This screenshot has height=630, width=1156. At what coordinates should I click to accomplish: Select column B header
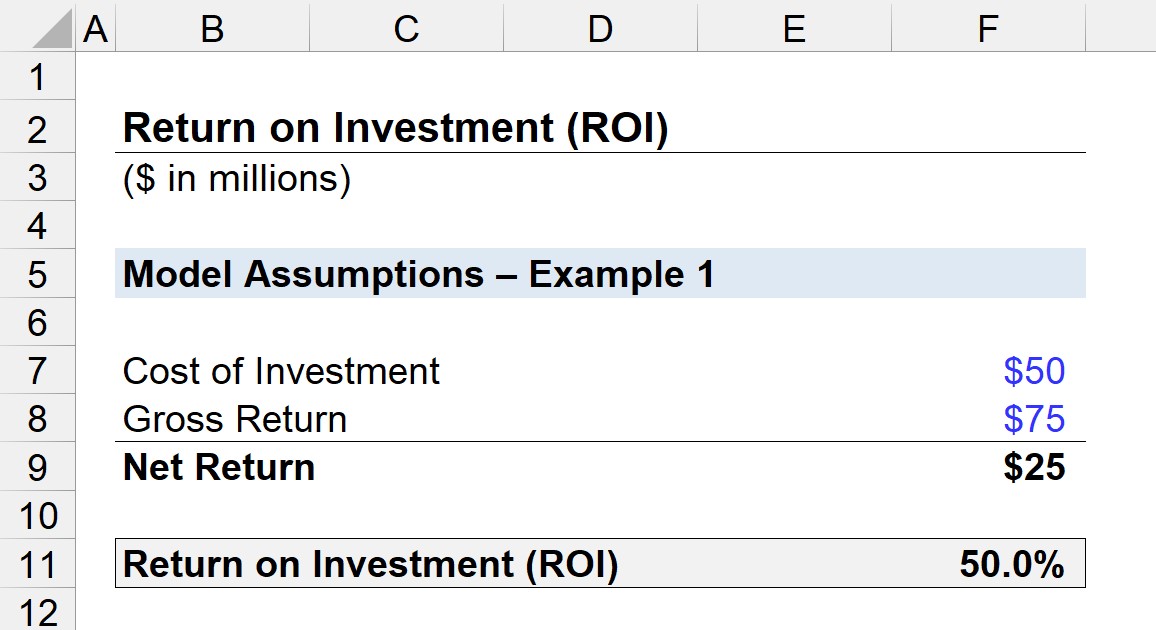[212, 29]
